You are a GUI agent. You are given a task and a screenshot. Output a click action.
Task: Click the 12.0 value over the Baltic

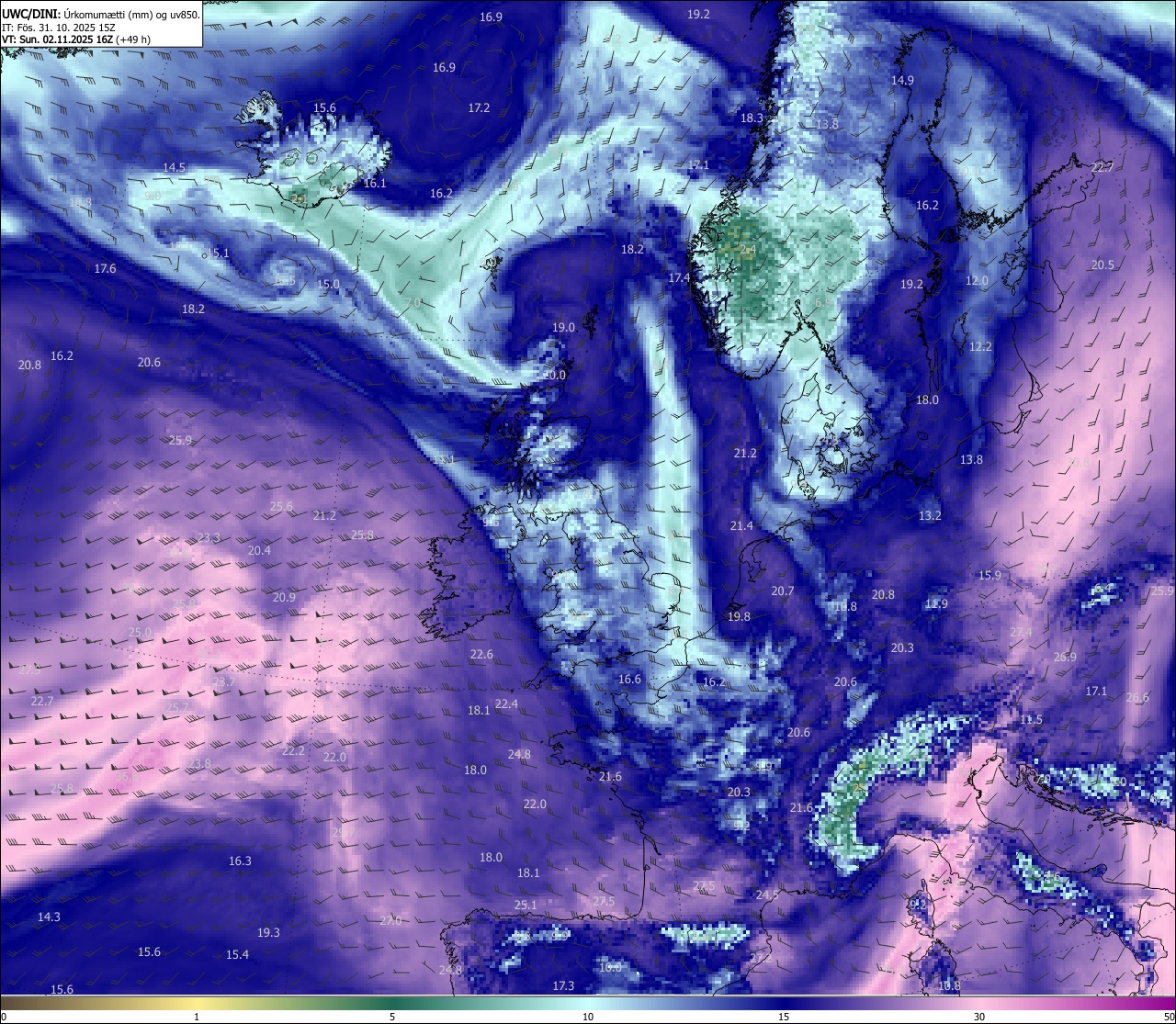pyautogui.click(x=977, y=280)
